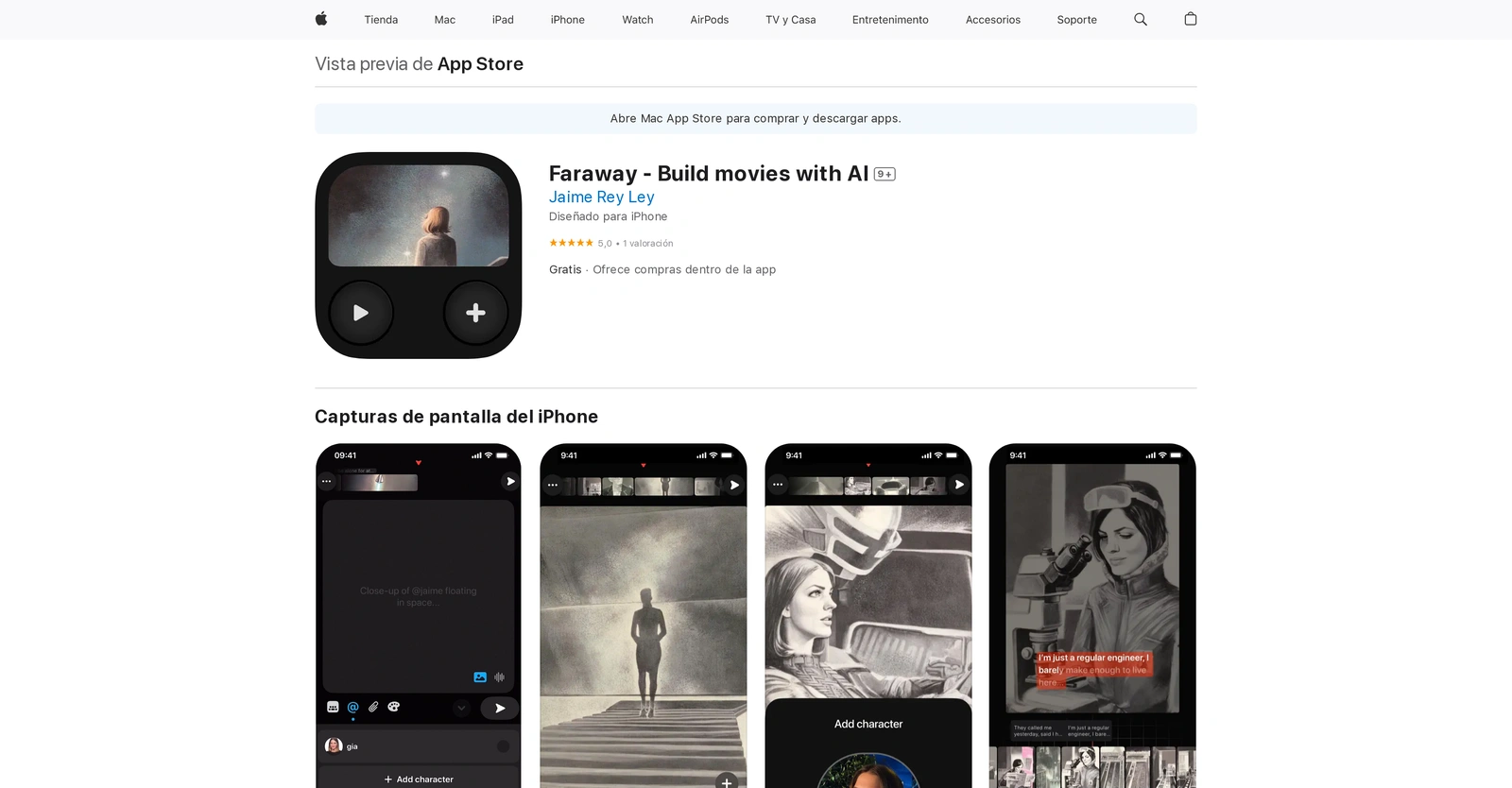The width and height of the screenshot is (1512, 788).
Task: Go to the Soporte page
Action: point(1077,19)
